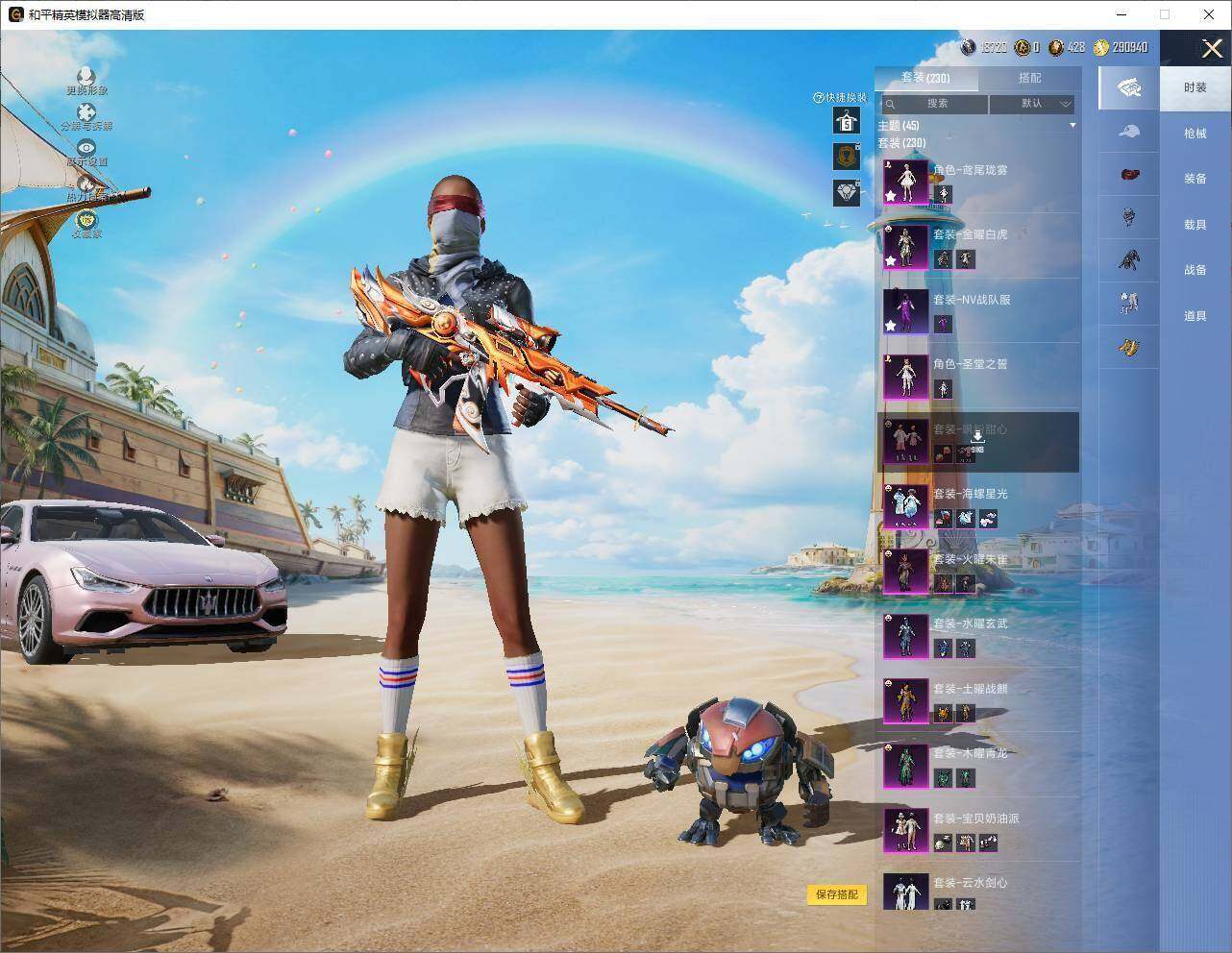Viewport: 1232px width, 953px height.
Task: Click the first piece icon under 套装-宝贝奶油派
Action: pyautogui.click(x=943, y=843)
